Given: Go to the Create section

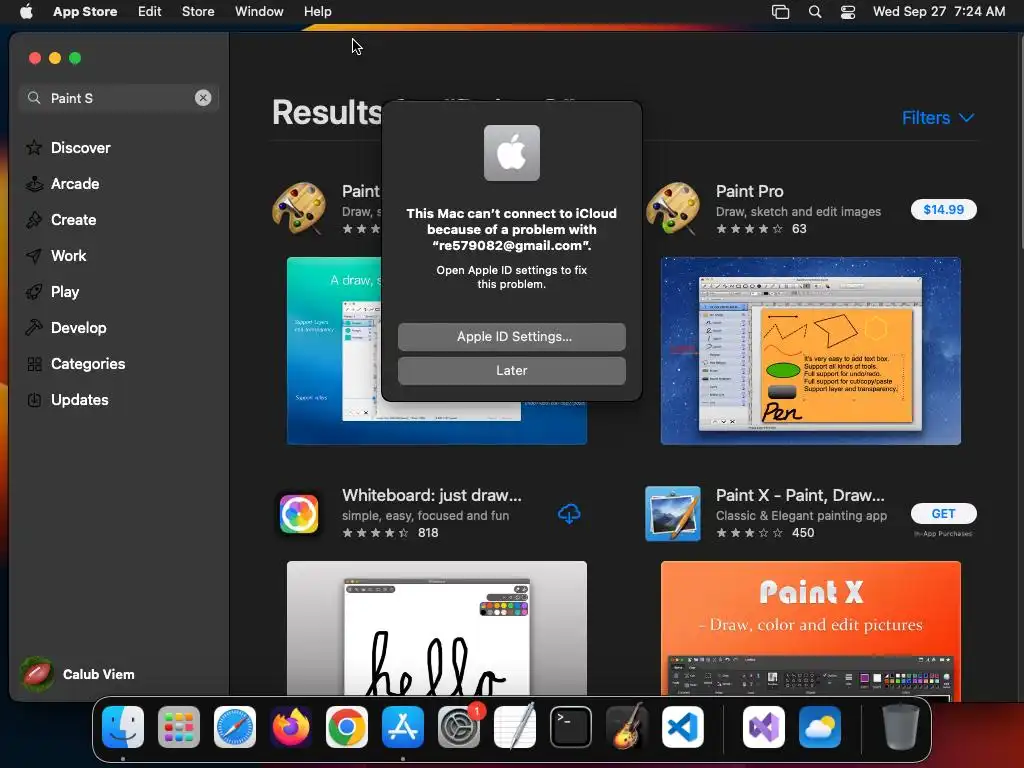Looking at the screenshot, I should point(73,219).
